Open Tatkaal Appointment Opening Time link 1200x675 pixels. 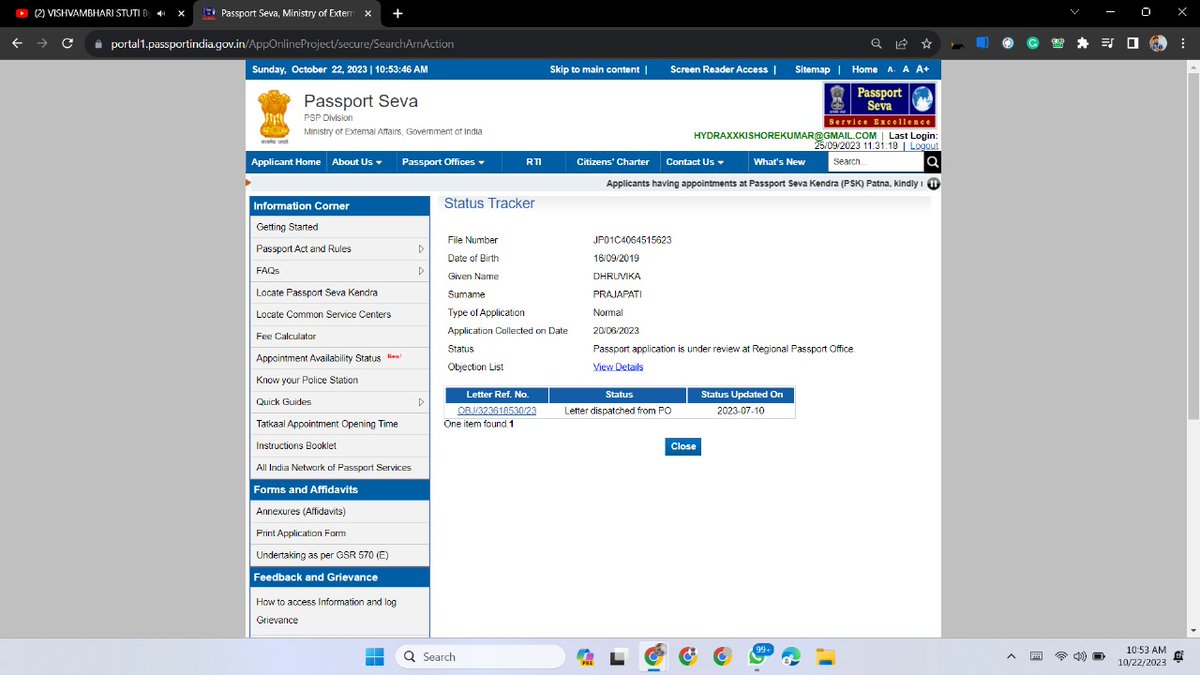(327, 424)
